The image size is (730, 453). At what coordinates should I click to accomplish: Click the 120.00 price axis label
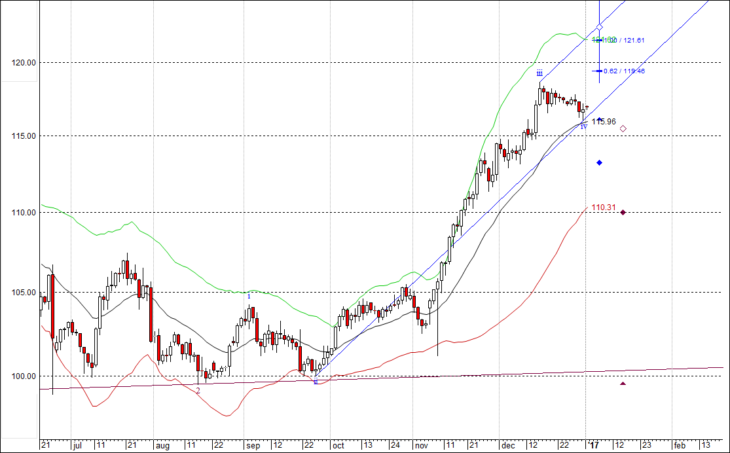(24, 62)
